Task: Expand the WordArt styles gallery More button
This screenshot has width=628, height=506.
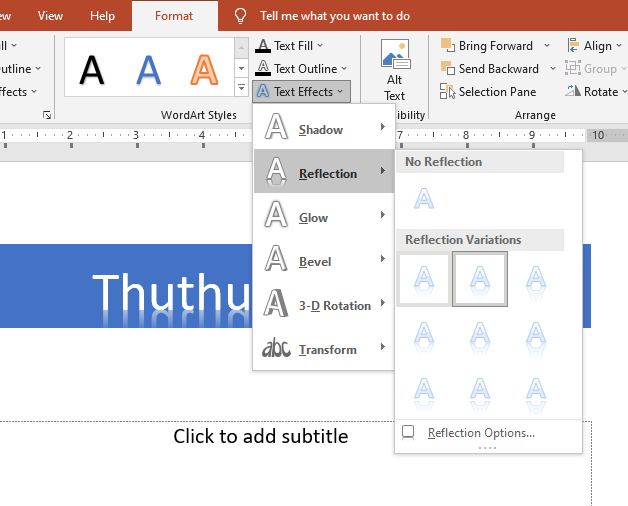Action: pyautogui.click(x=241, y=87)
